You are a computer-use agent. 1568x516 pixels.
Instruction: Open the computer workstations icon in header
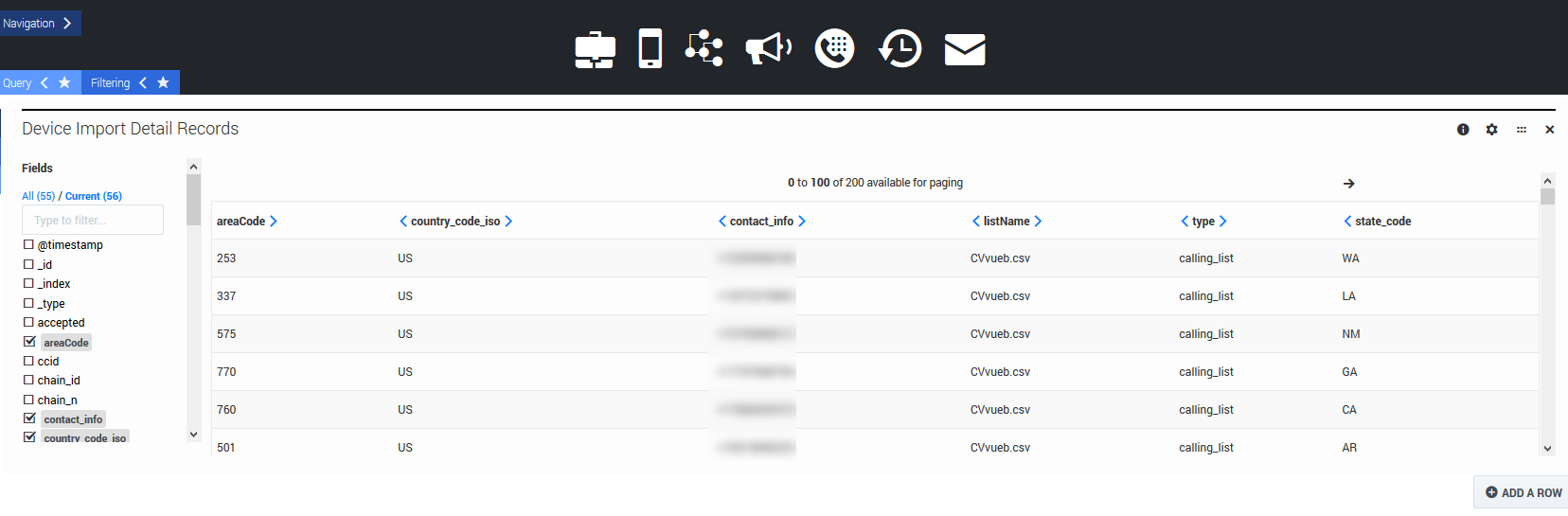[595, 49]
